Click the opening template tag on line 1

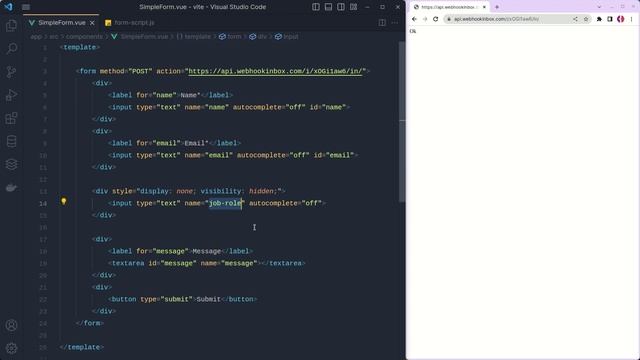(x=80, y=47)
